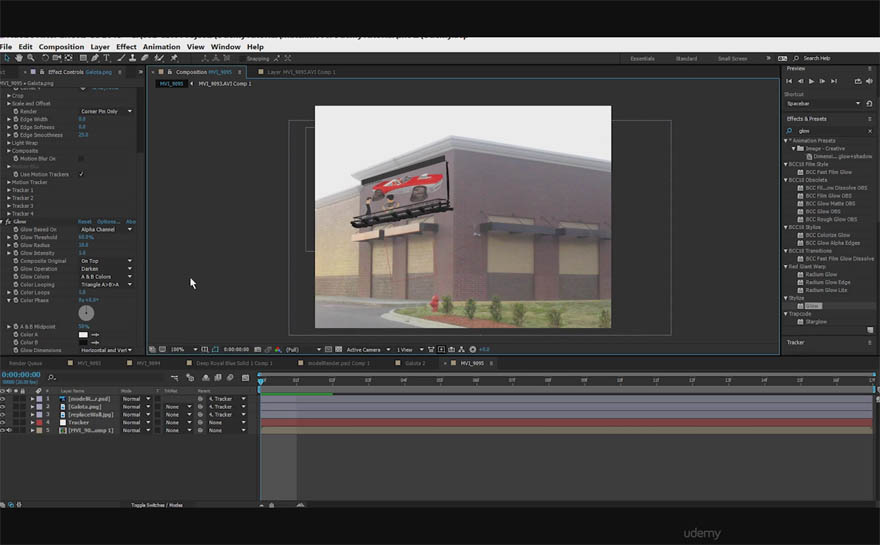
Task: Toggle Motion Blur On checkbox
Action: [82, 158]
